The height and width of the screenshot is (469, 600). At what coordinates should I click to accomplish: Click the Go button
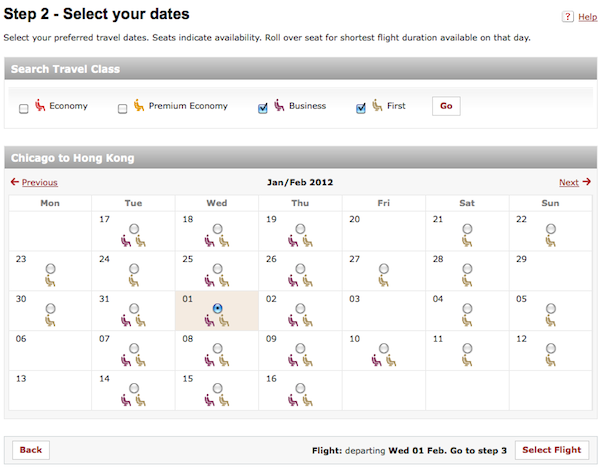coord(446,106)
